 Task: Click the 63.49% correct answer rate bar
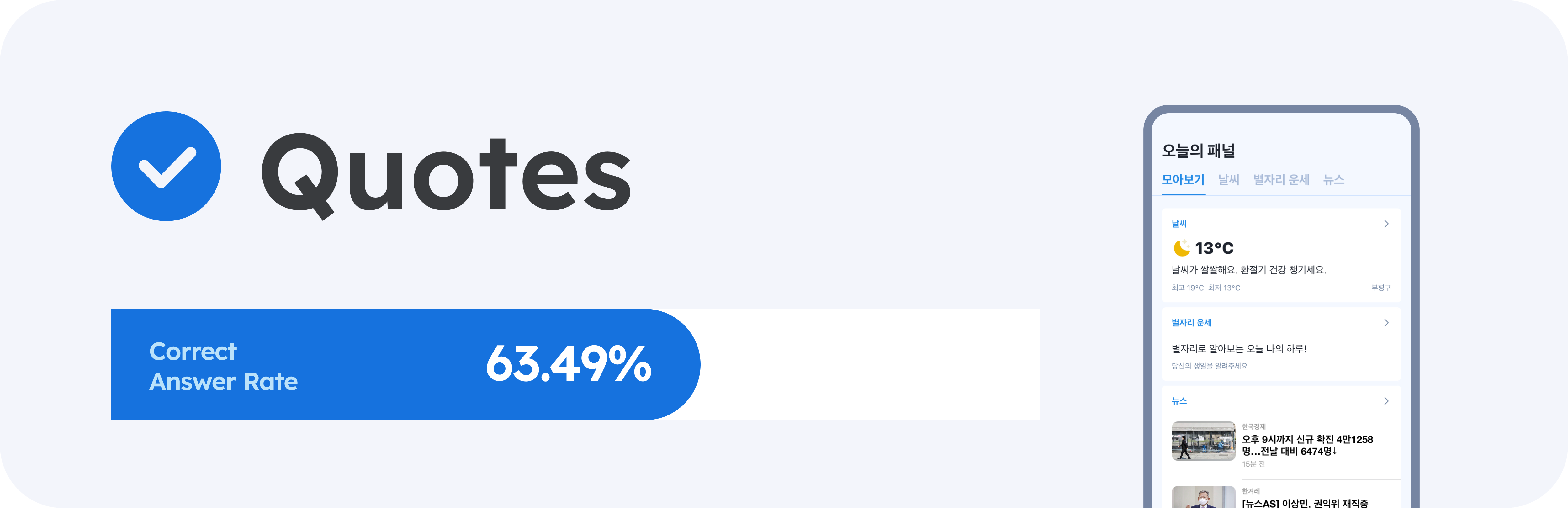[405, 364]
